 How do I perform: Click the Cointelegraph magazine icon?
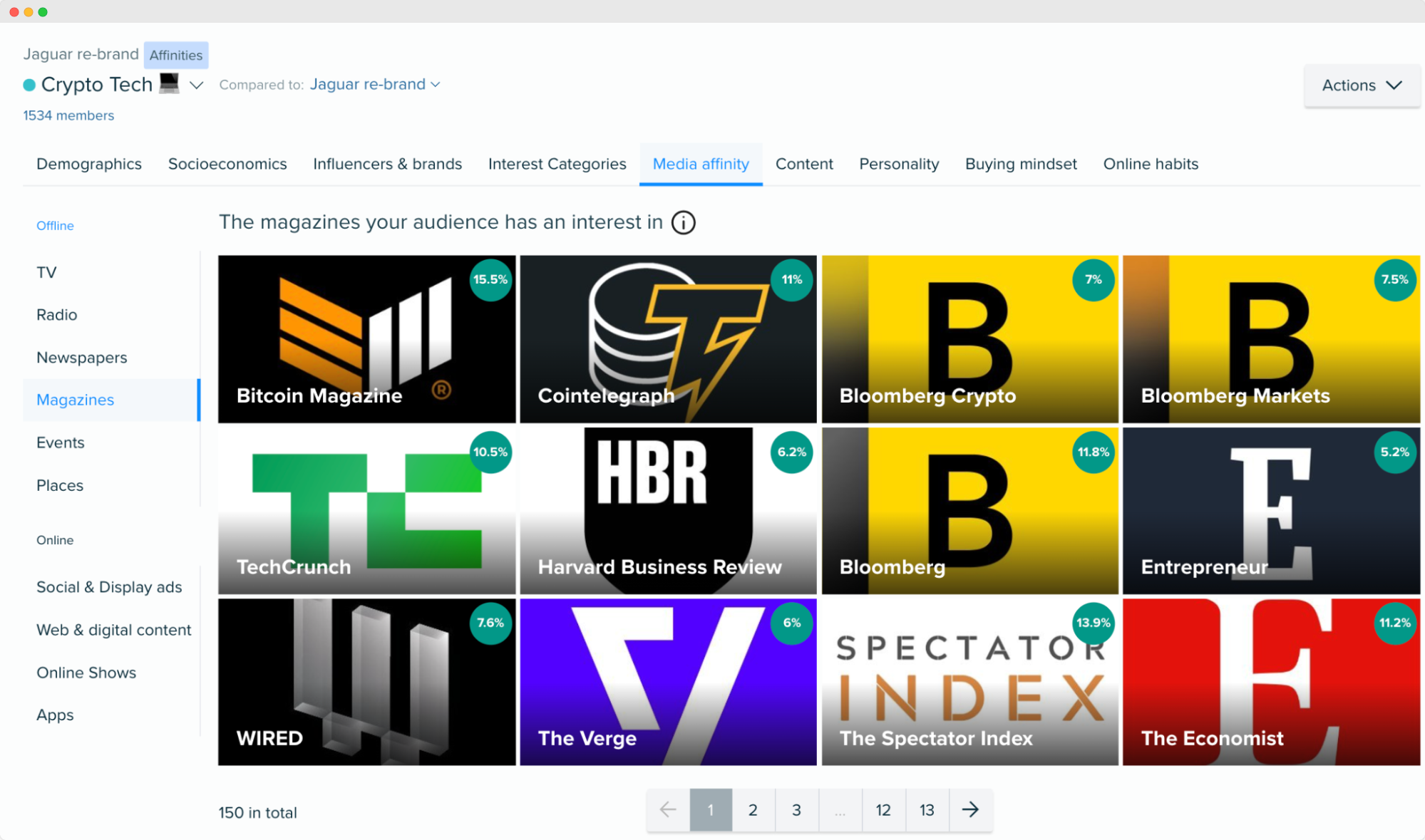pos(667,339)
